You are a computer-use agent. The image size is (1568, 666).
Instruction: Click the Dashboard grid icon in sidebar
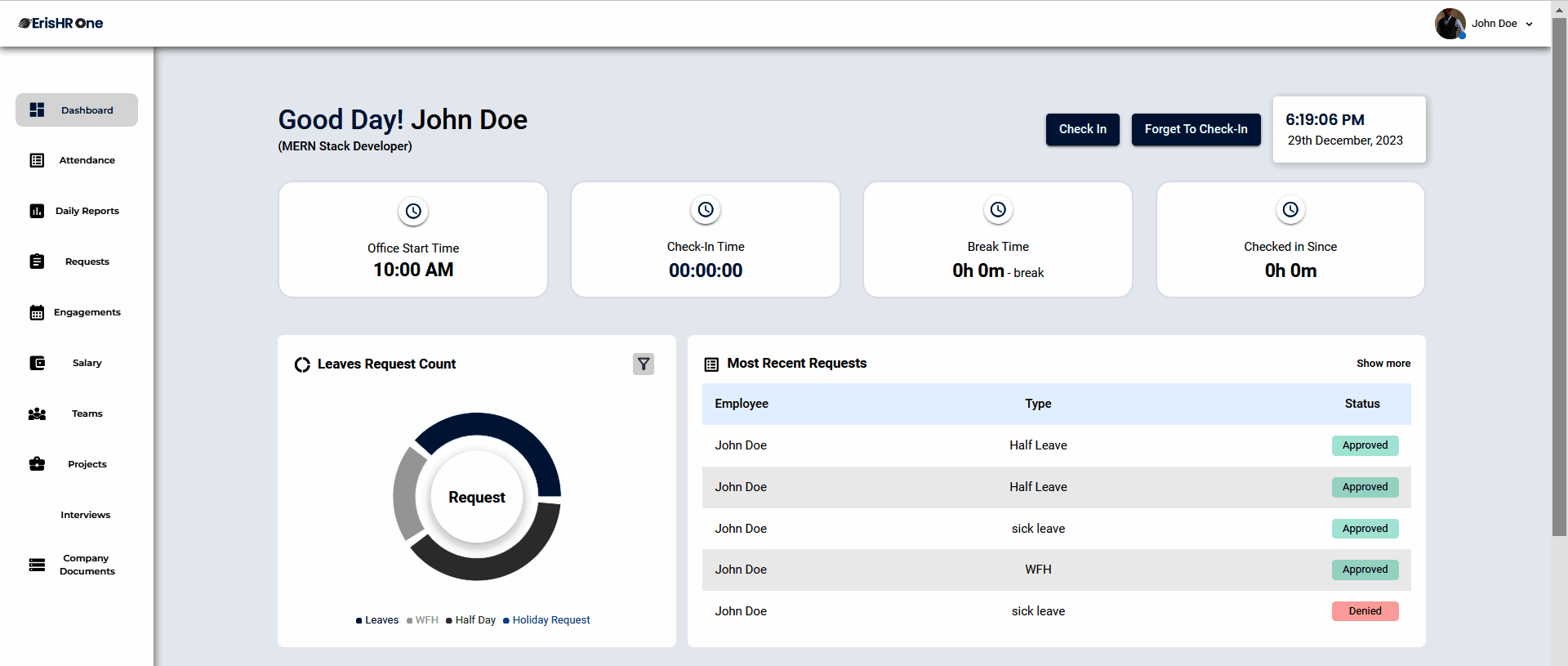[x=37, y=110]
